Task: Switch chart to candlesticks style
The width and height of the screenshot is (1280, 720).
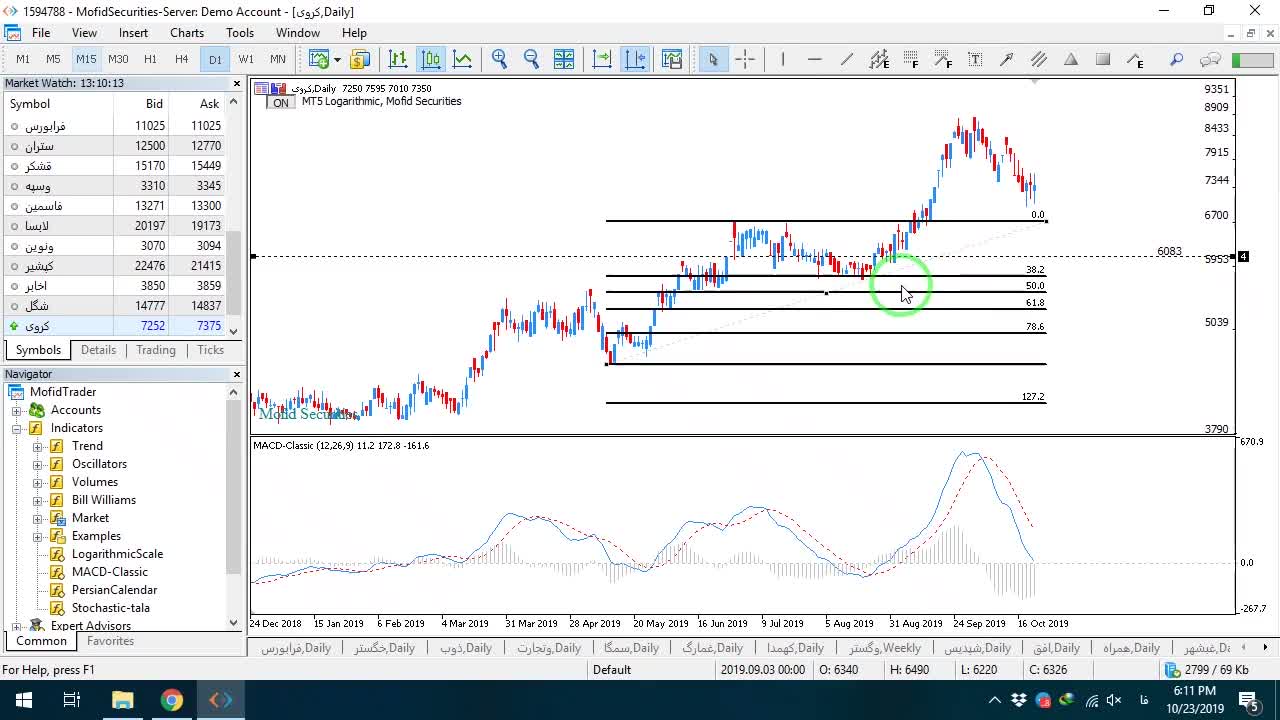Action: pos(431,59)
